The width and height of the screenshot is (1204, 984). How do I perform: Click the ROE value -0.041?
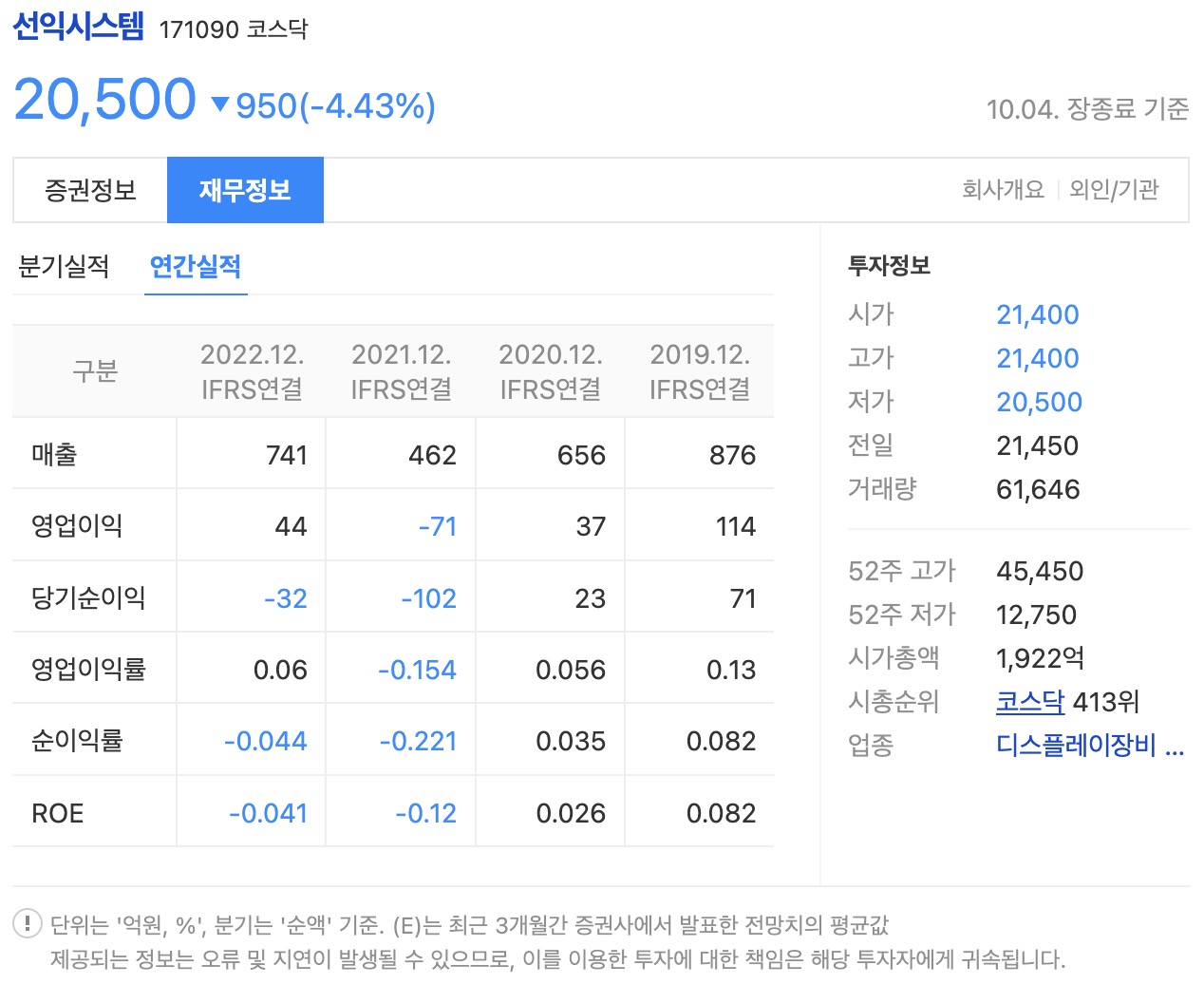[x=269, y=814]
